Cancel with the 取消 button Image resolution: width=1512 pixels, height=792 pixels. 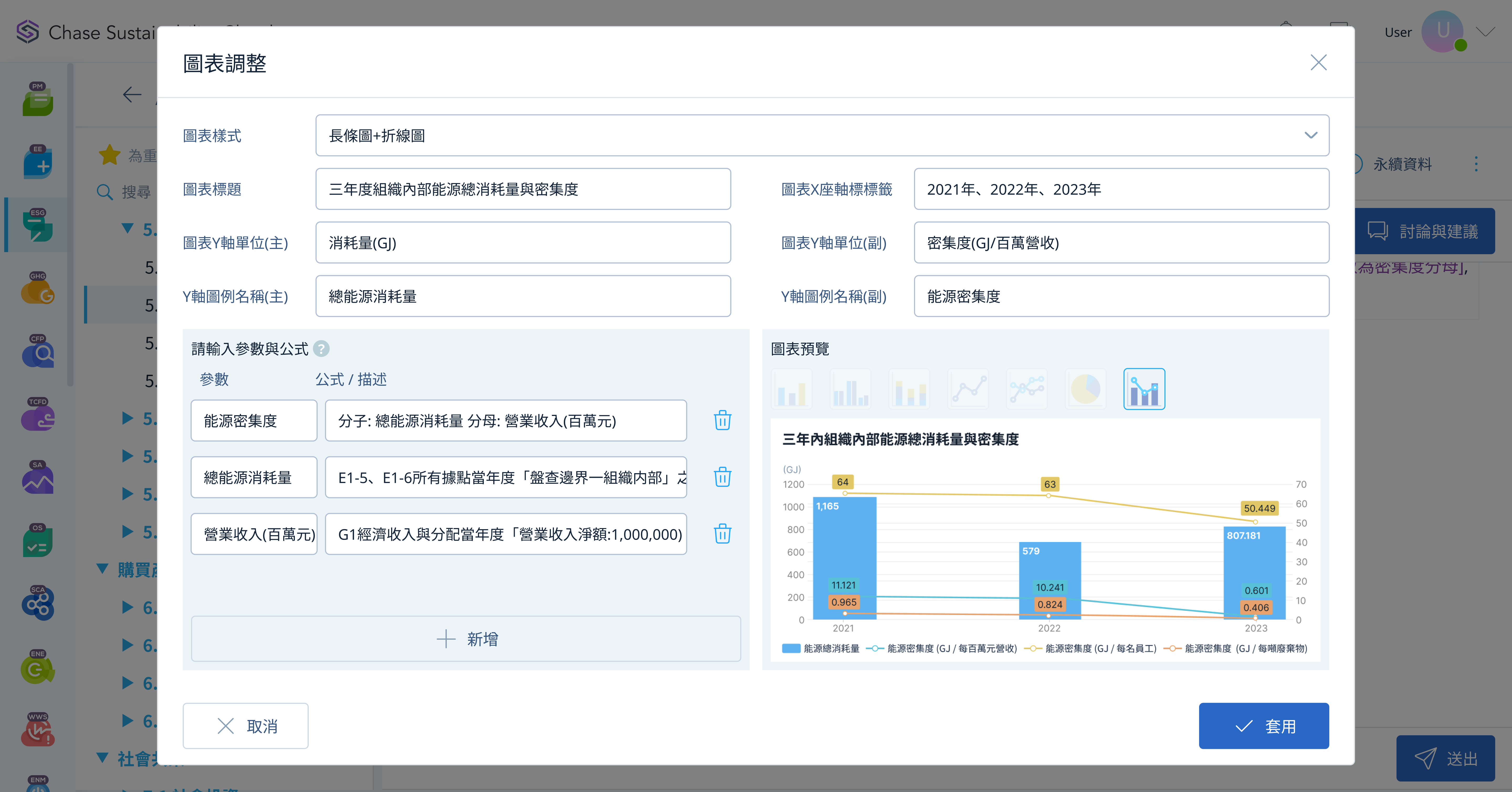pos(245,726)
